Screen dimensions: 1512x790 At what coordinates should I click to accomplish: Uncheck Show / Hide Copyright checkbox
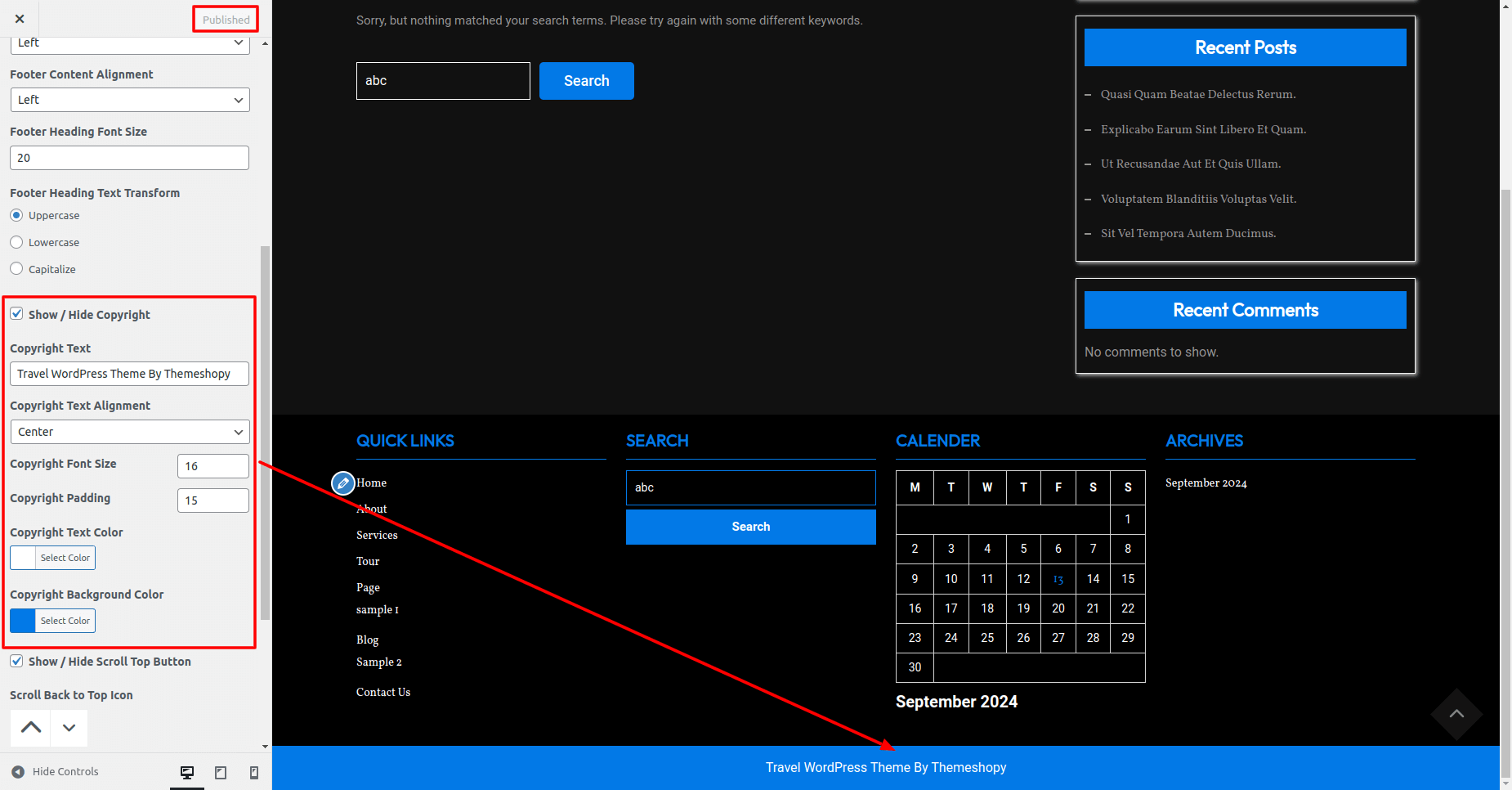(x=16, y=314)
